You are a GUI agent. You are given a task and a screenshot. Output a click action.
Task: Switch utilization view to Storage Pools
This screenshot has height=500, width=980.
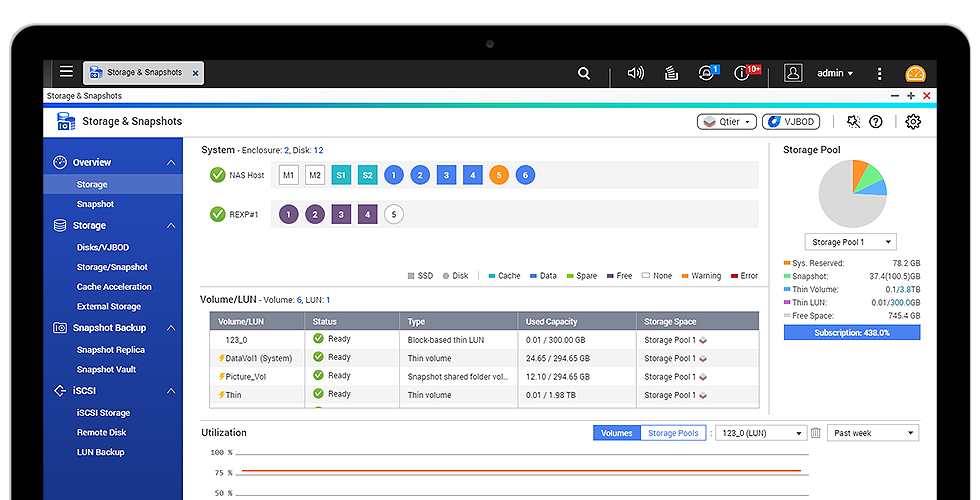click(673, 433)
